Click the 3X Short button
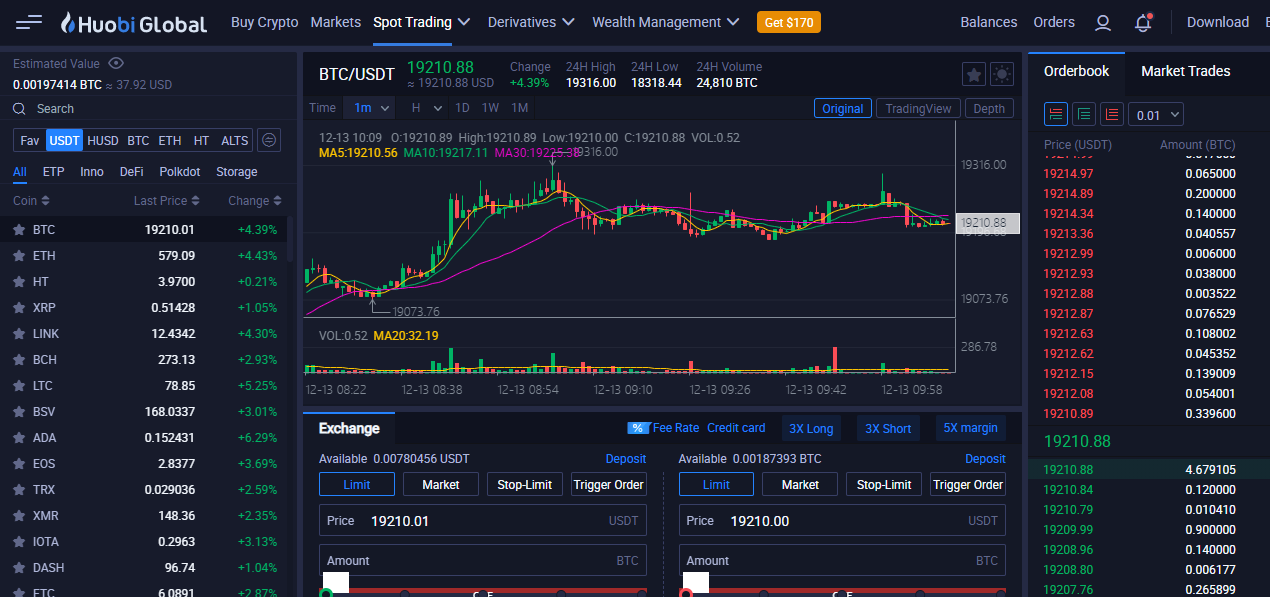This screenshot has width=1270, height=597. (x=888, y=429)
